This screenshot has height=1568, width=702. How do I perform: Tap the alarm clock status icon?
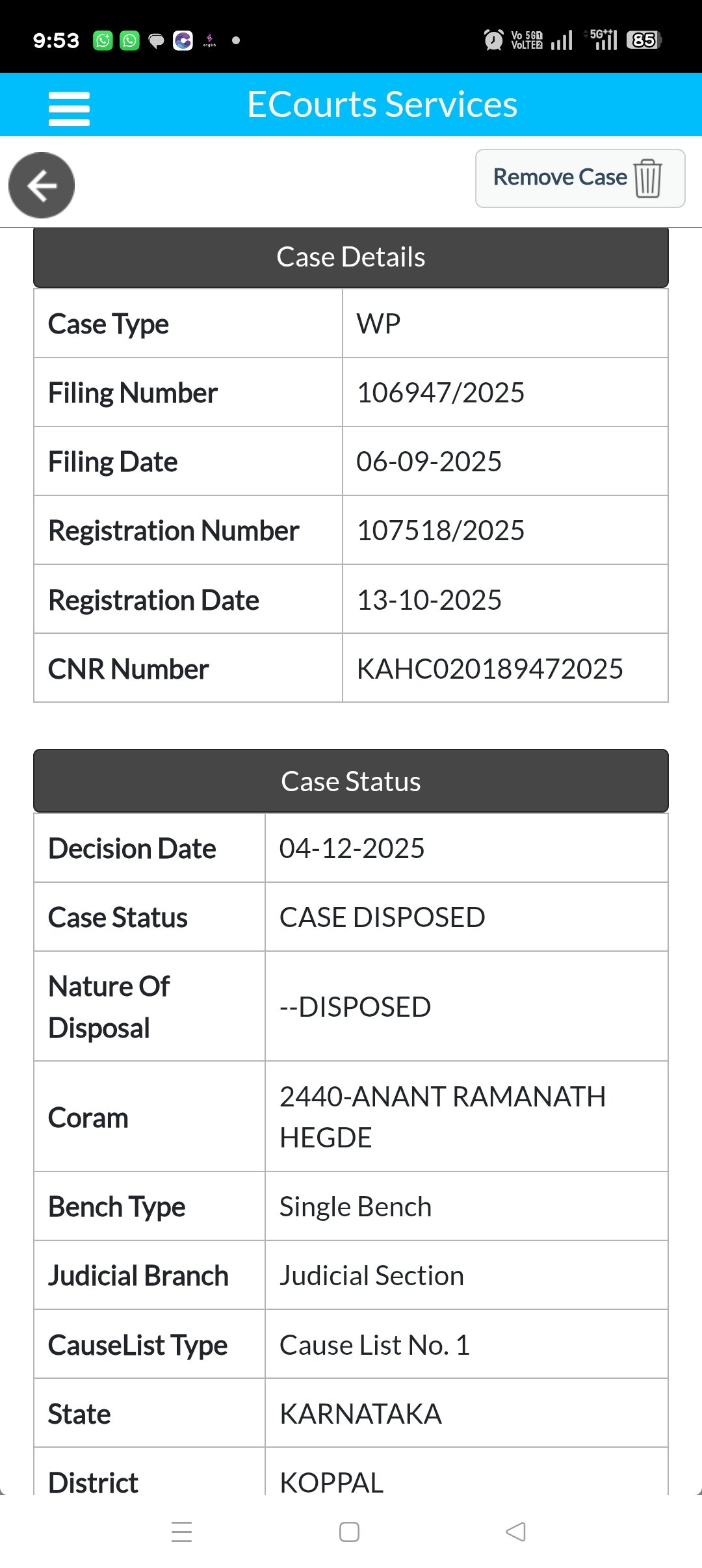(493, 40)
